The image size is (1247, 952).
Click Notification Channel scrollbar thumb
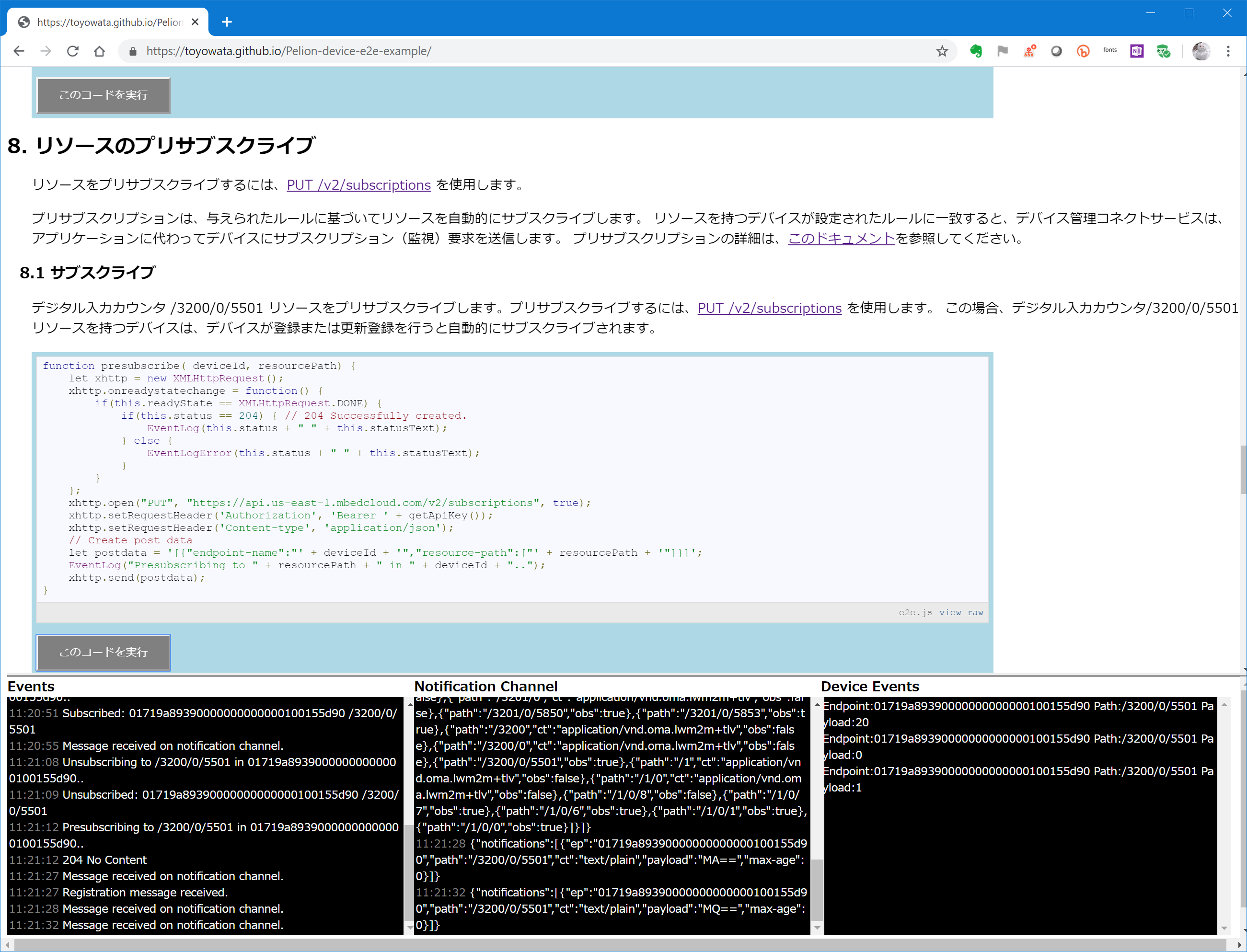point(817,890)
